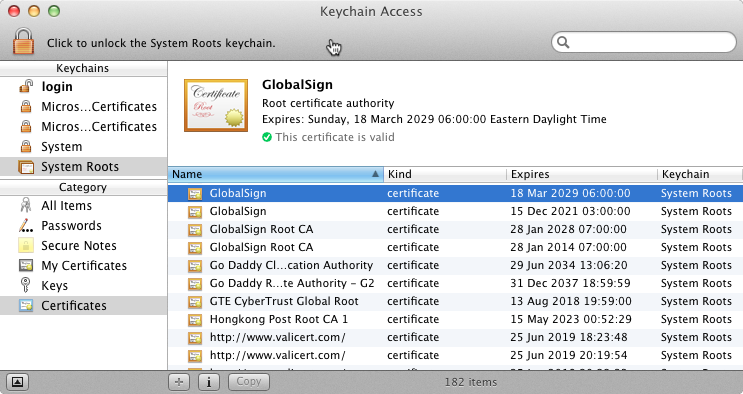The image size is (743, 394).
Task: Click the yellow note icon for Secure Notes
Action: (26, 246)
